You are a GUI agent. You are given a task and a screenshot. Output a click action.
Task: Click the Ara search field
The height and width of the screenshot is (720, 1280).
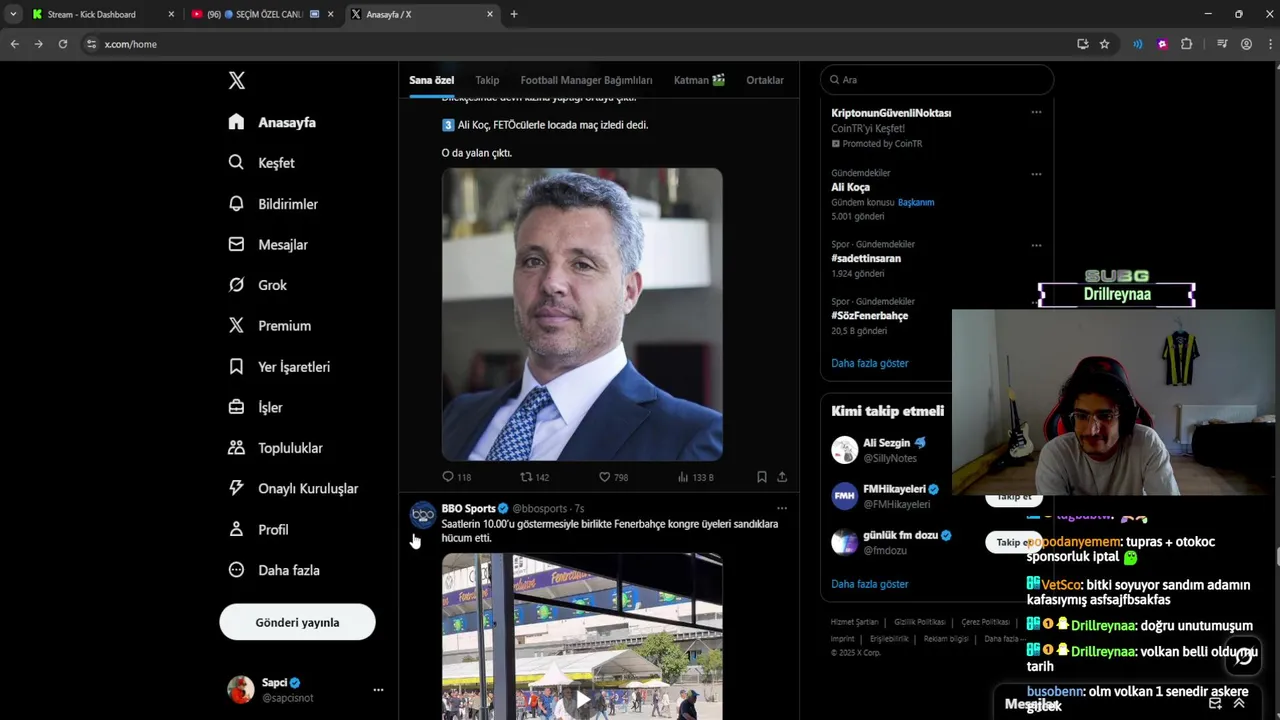pos(937,80)
